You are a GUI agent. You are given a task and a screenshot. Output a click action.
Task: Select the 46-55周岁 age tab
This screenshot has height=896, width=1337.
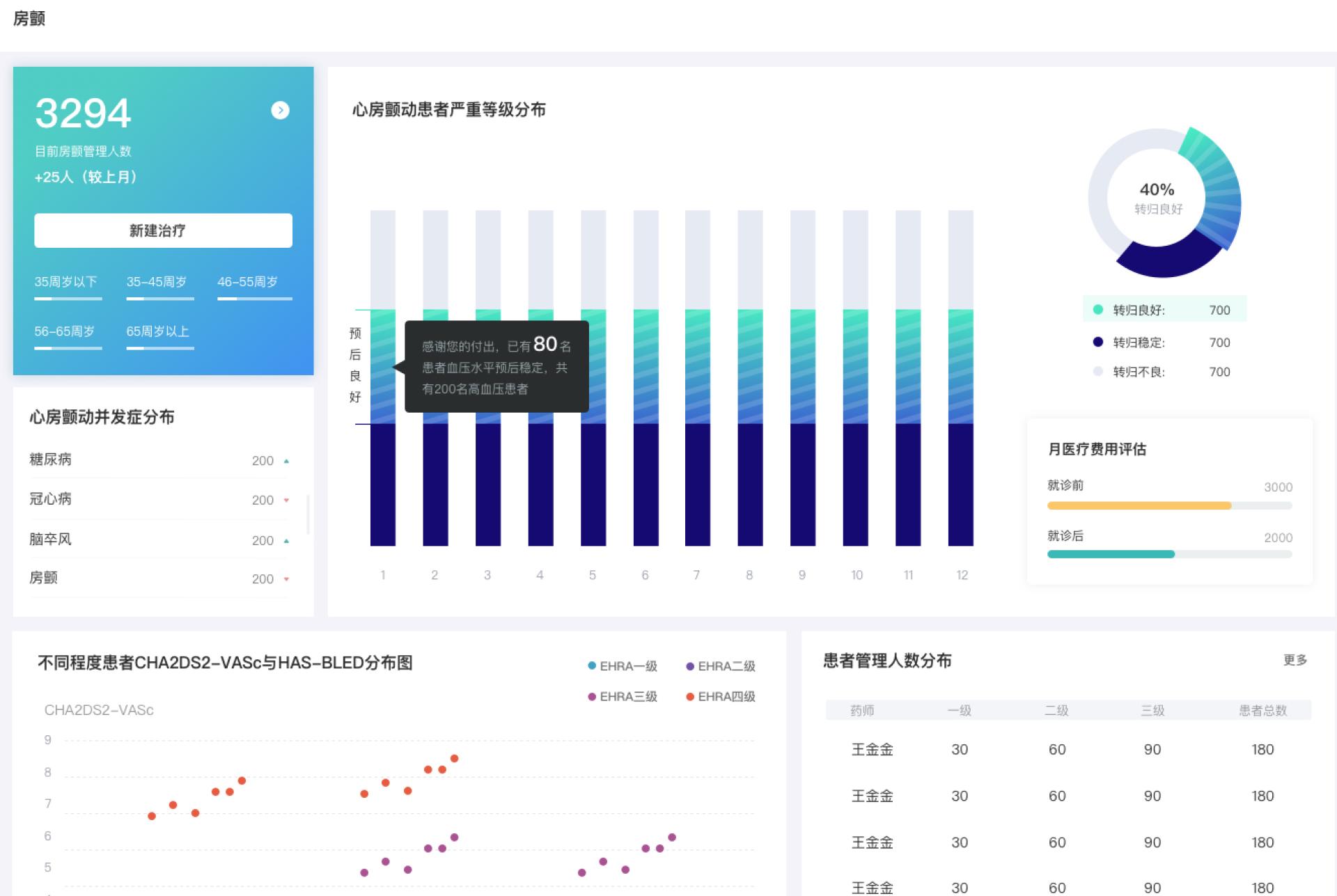247,282
